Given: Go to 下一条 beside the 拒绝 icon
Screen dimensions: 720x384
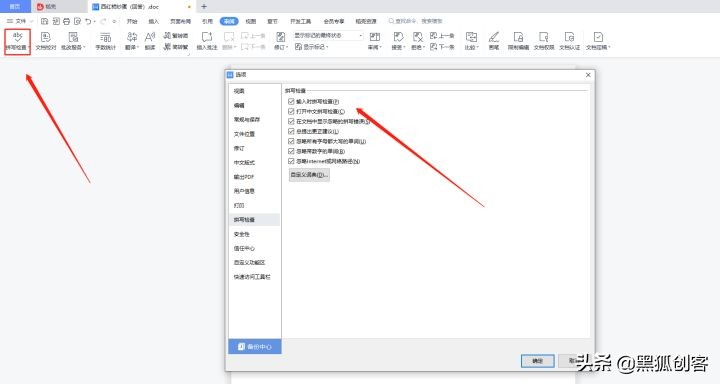Looking at the screenshot, I should (442, 47).
